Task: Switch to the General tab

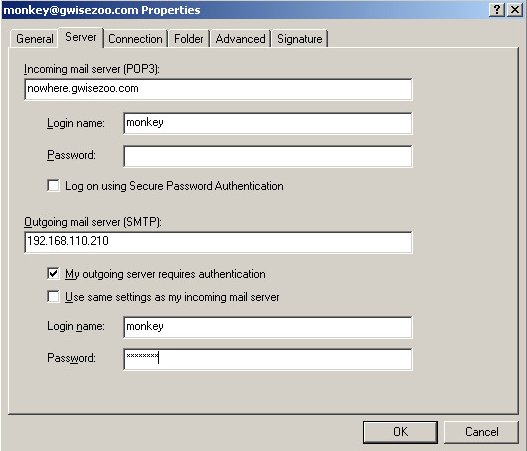Action: click(x=35, y=39)
